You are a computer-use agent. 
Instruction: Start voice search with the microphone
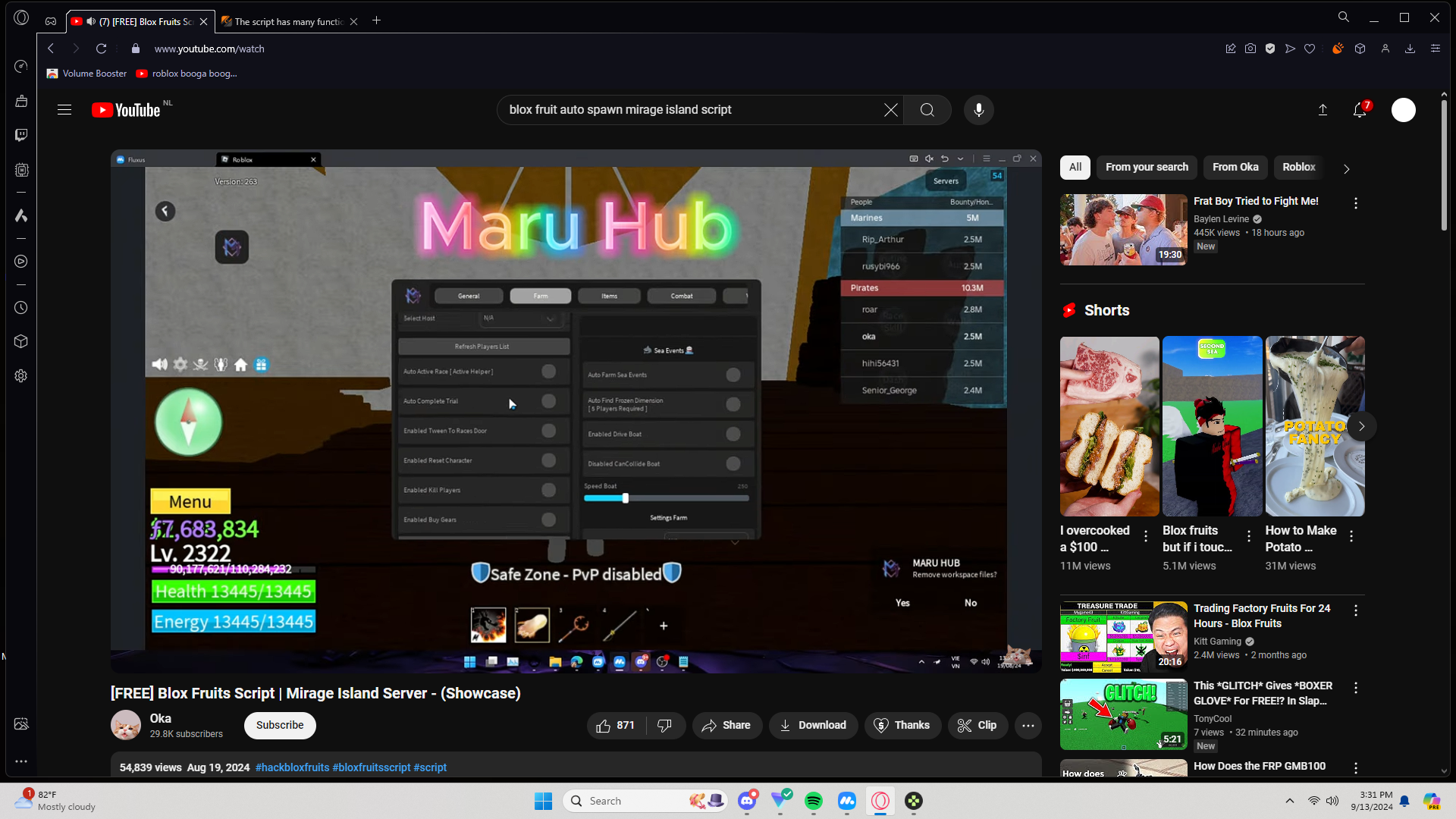[979, 110]
